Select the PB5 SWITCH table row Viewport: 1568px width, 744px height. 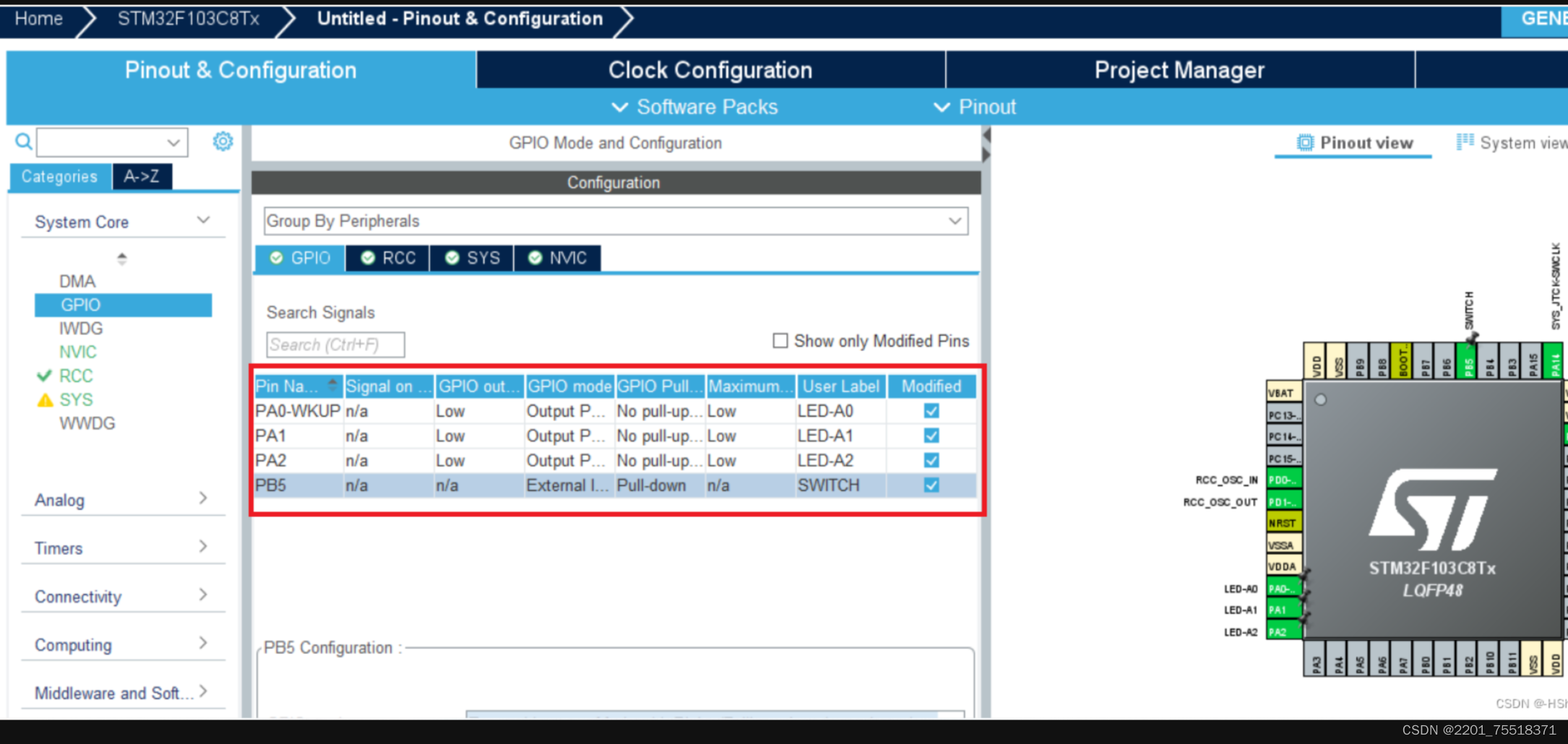click(x=615, y=485)
